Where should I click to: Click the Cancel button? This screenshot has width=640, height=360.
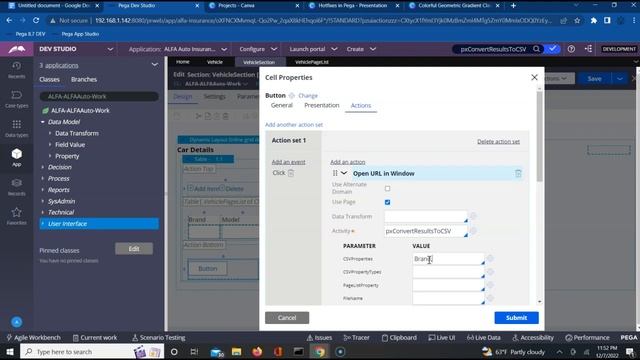coord(287,318)
